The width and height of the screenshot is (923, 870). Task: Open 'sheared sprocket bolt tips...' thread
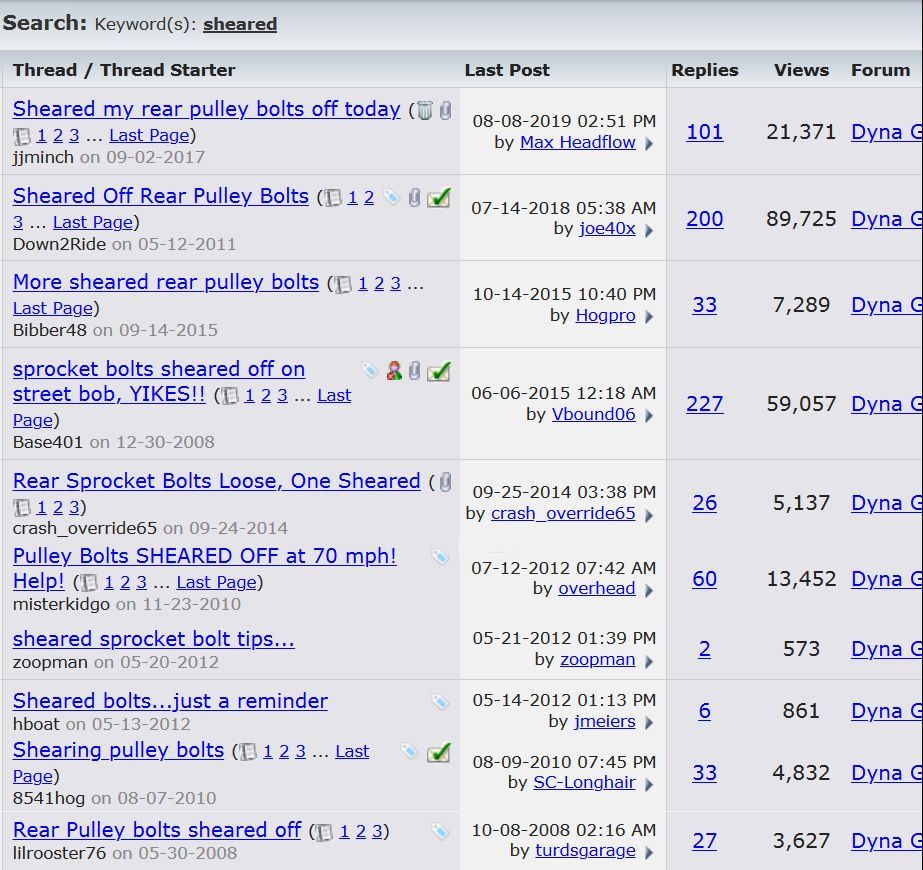pyautogui.click(x=153, y=639)
